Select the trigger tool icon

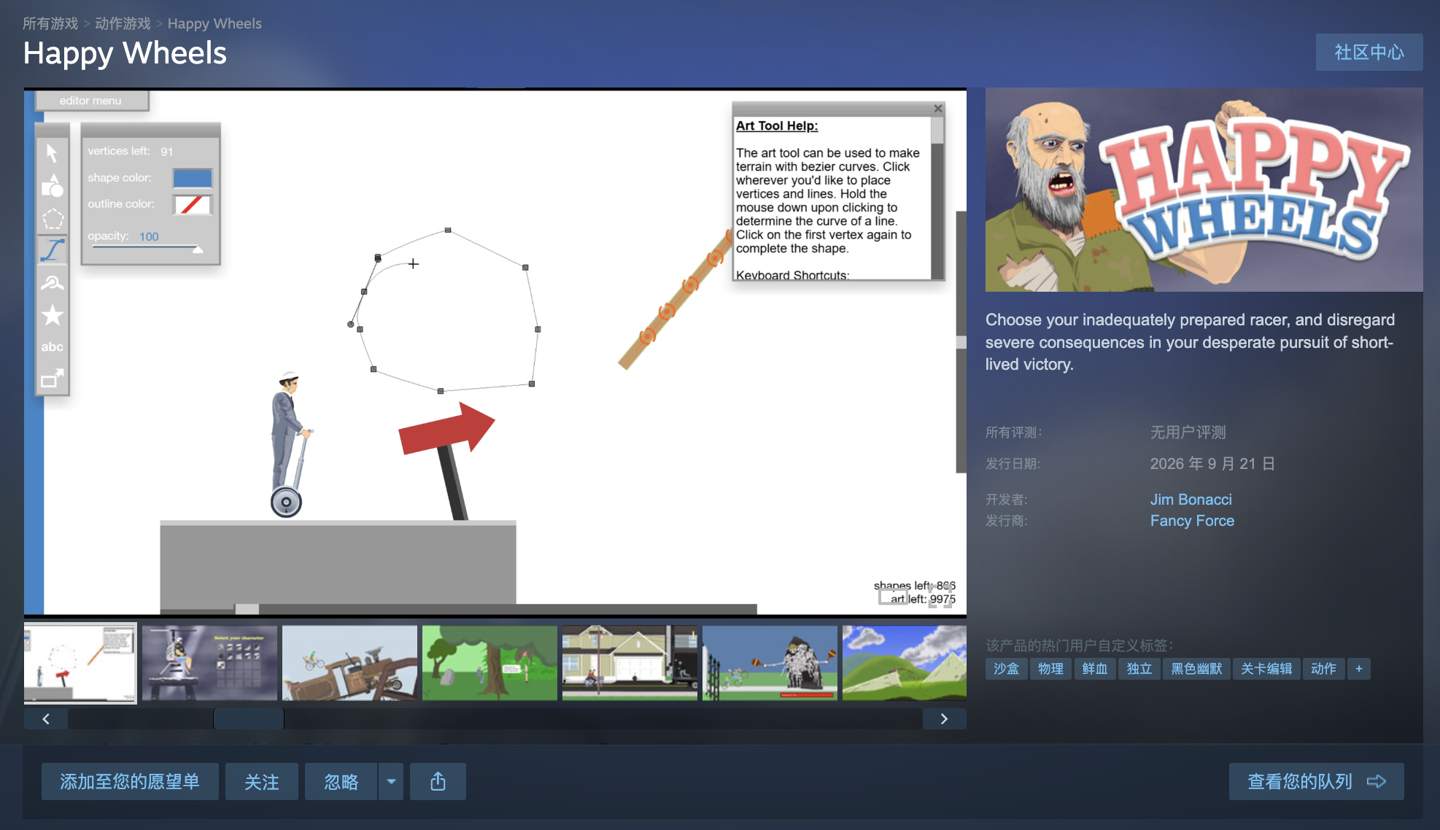(52, 379)
